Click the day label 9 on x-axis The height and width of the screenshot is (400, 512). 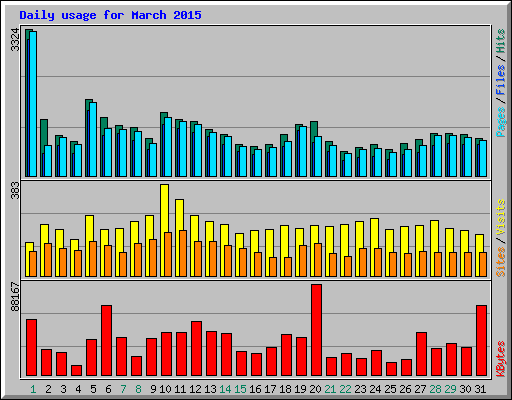click(x=153, y=389)
